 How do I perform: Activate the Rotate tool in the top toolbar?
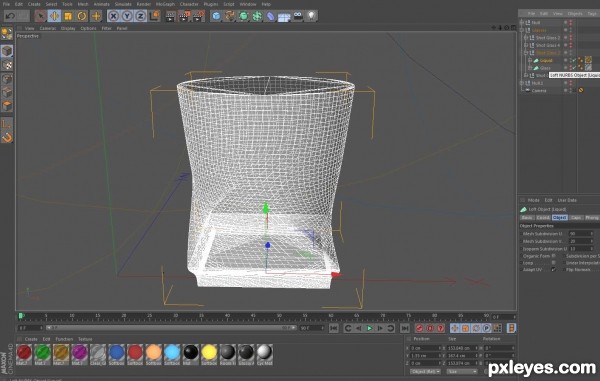click(82, 16)
